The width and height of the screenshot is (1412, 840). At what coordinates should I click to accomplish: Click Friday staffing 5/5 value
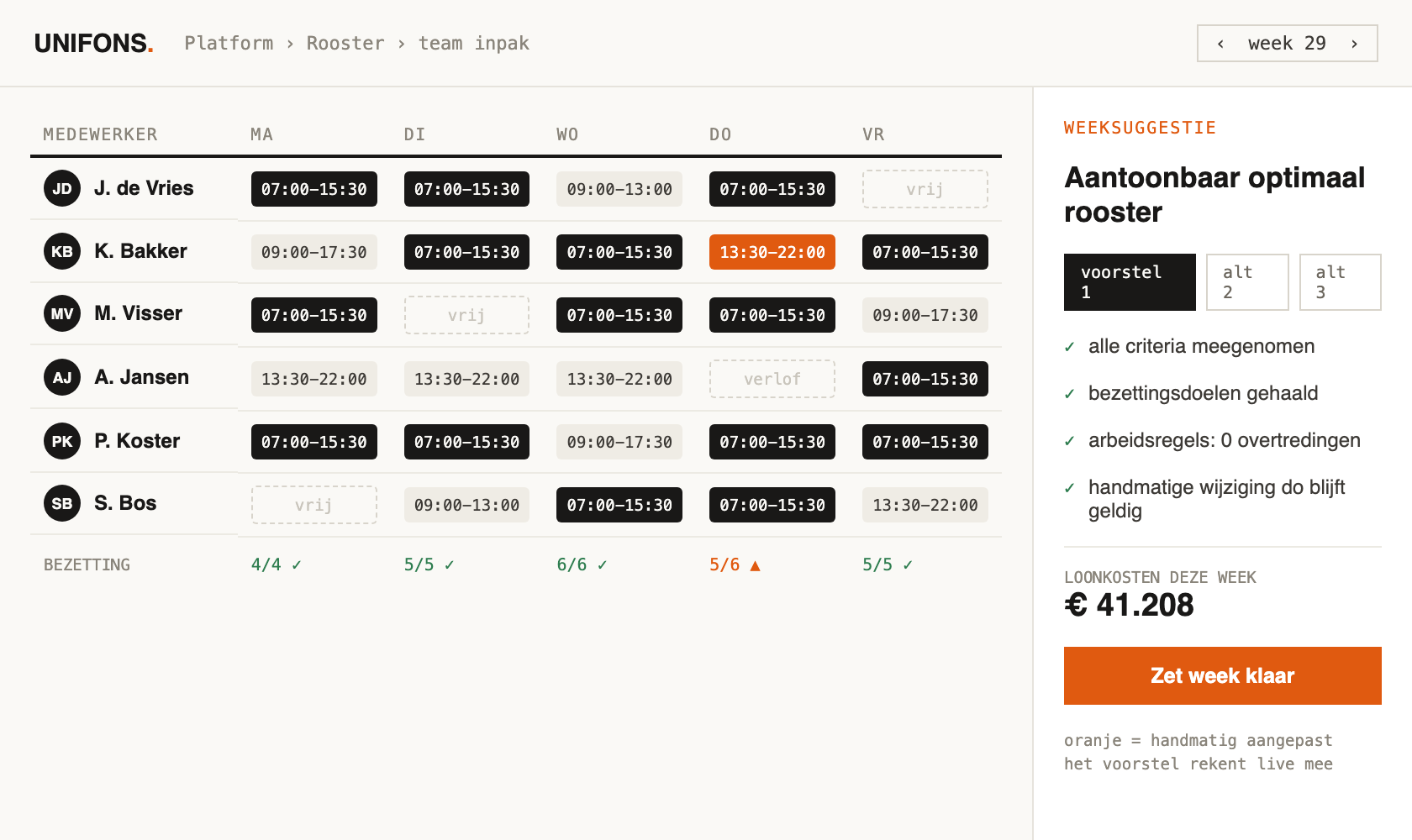(x=877, y=564)
